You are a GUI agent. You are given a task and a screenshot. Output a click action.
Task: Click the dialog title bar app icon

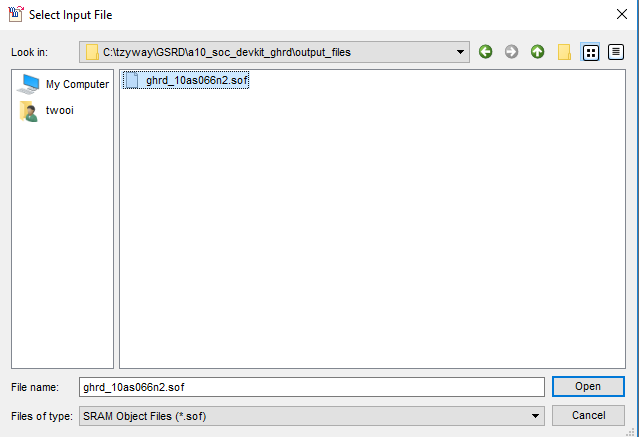(x=16, y=14)
